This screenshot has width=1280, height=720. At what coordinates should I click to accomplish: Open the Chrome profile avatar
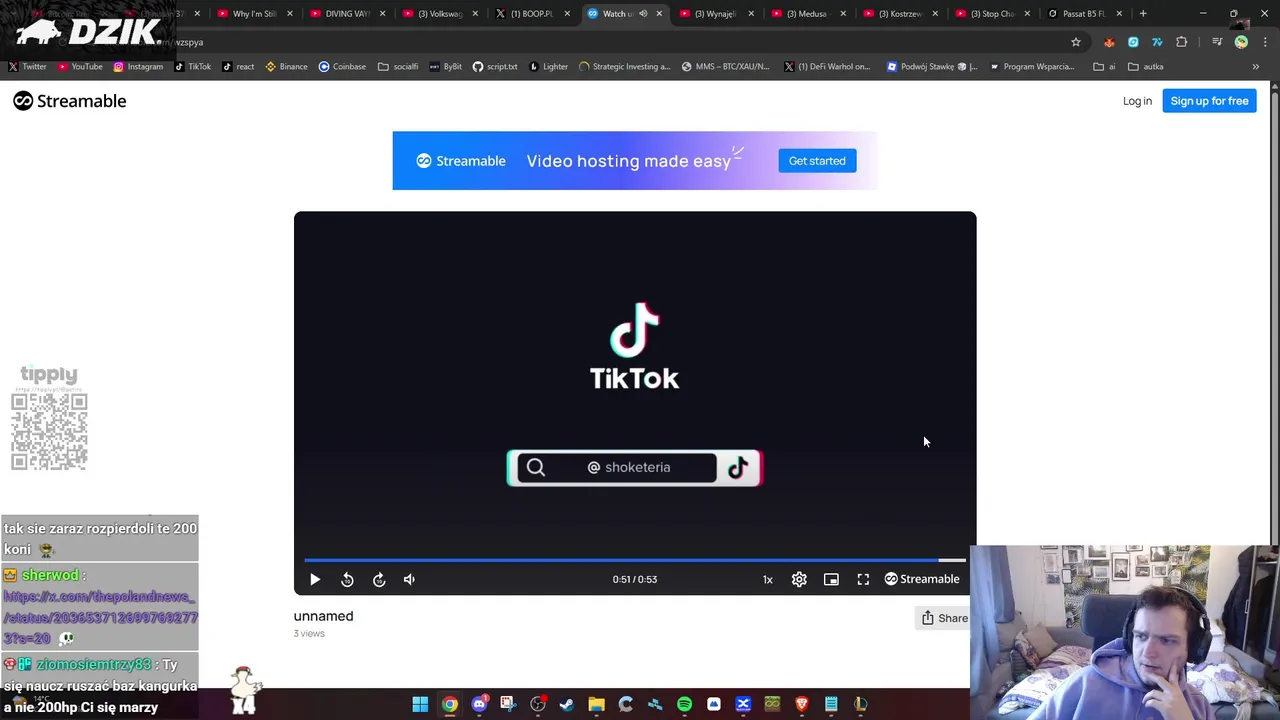point(1241,42)
